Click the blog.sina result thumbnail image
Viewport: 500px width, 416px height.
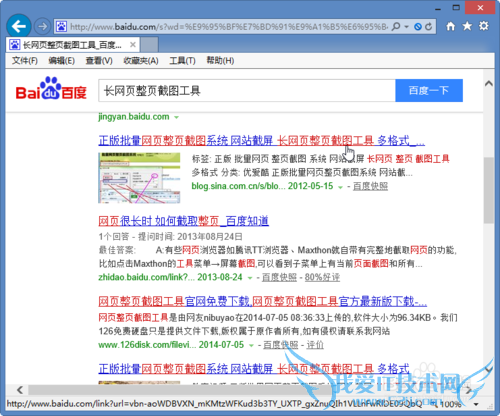[x=139, y=178]
